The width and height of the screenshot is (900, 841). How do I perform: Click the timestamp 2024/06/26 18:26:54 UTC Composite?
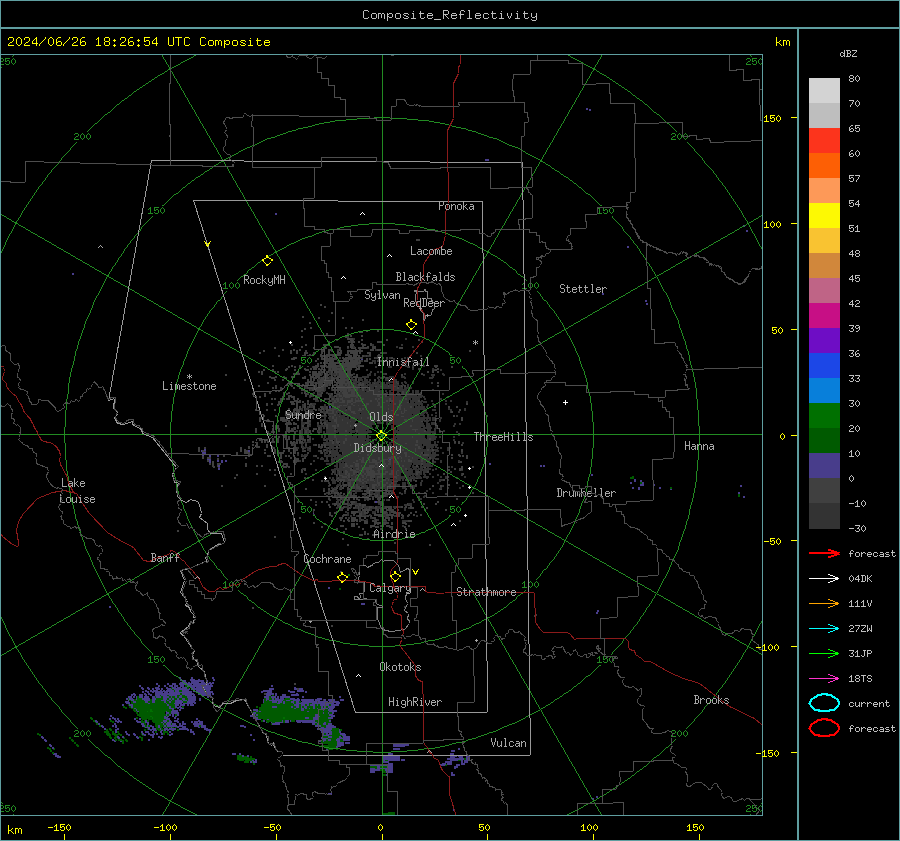pos(138,42)
